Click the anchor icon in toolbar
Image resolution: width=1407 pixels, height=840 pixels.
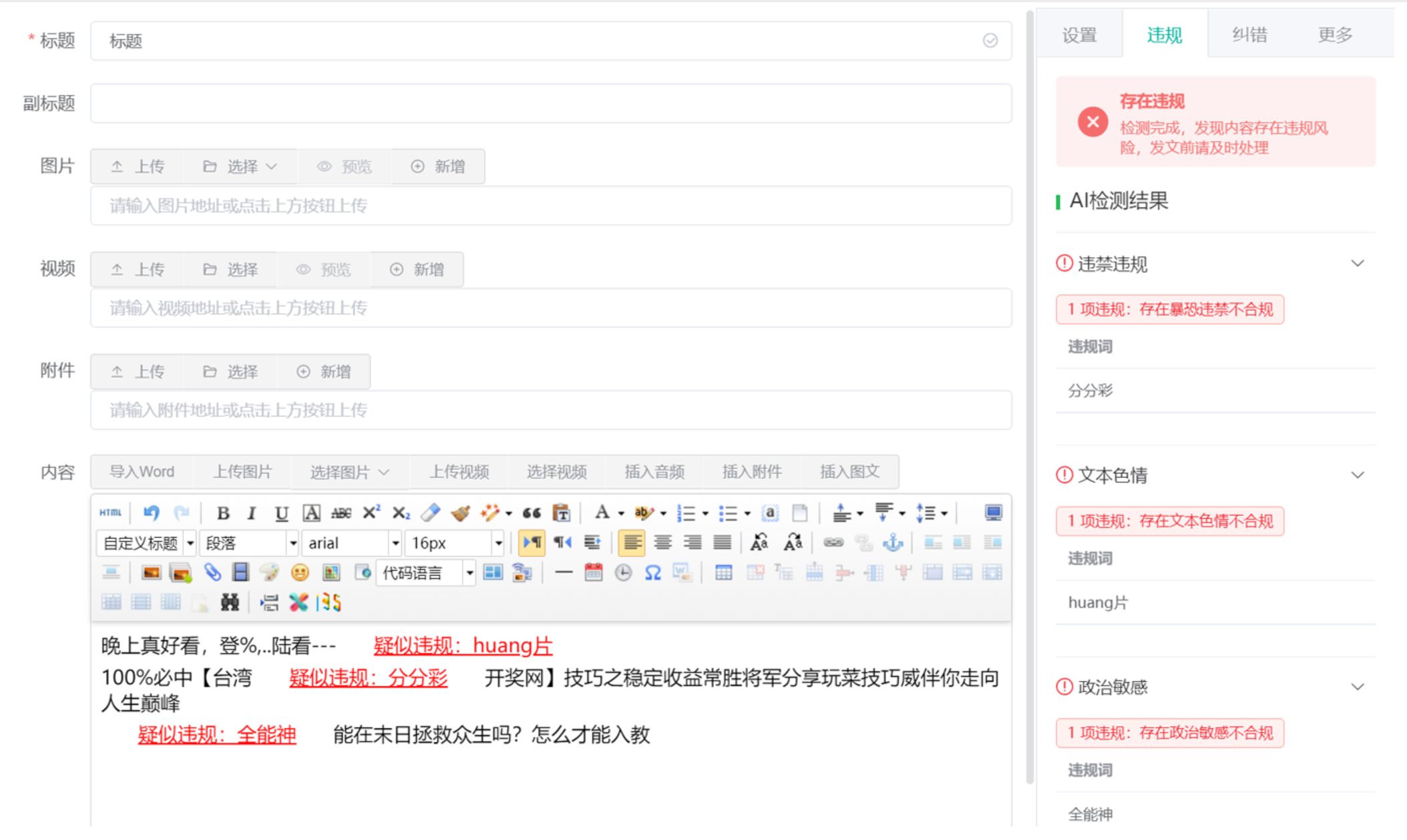893,542
